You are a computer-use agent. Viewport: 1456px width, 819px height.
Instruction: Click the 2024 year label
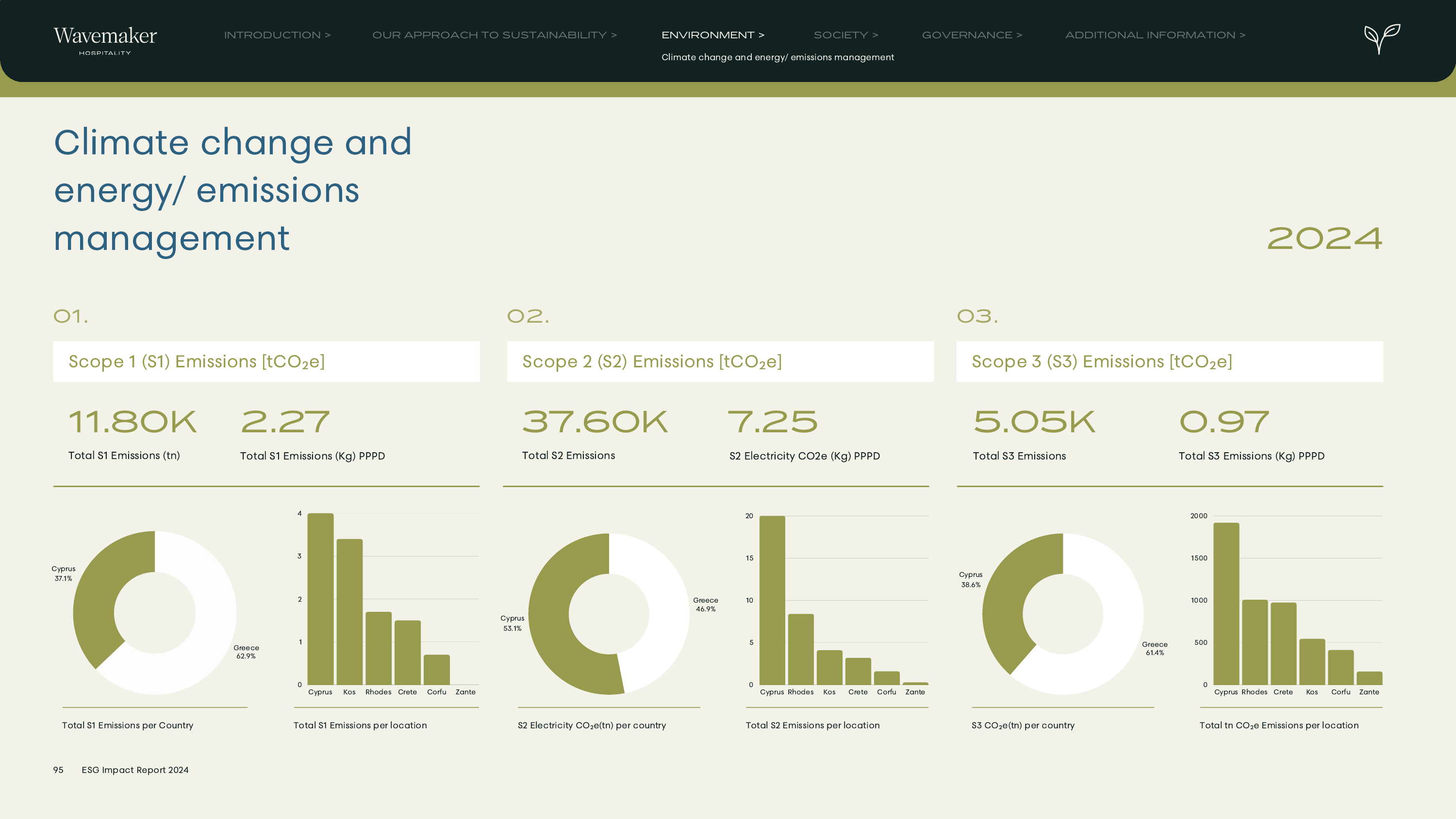click(x=1324, y=238)
